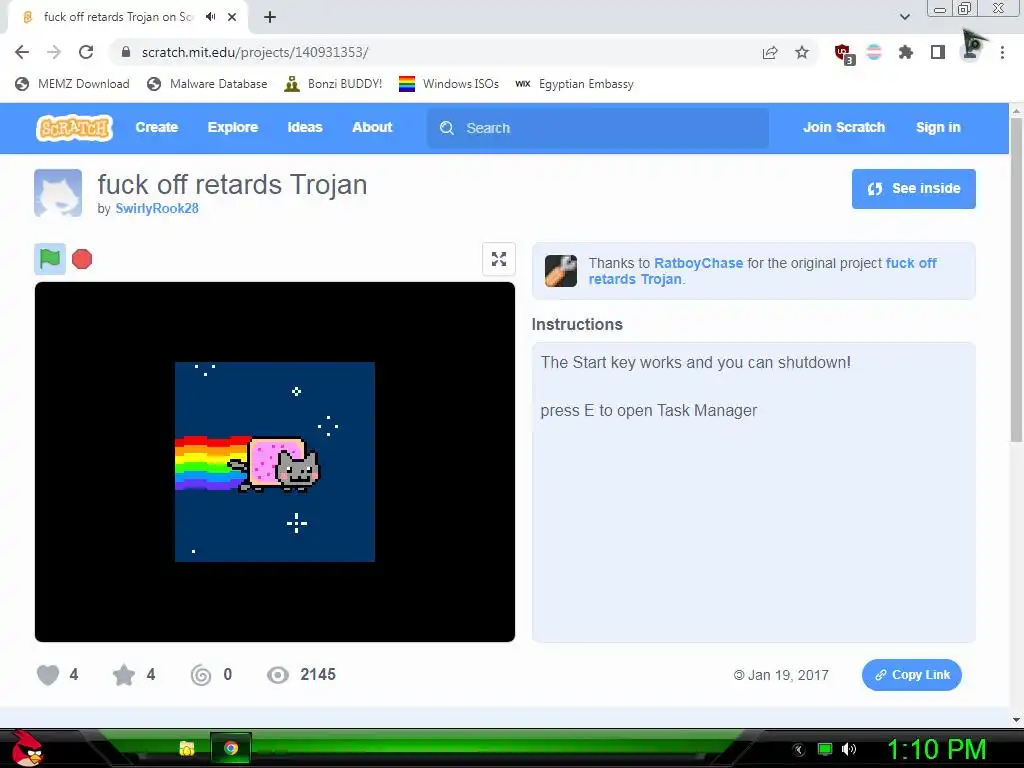Click the 1:10 PM taskbar clock
Viewport: 1024px width, 768px height.
(936, 749)
